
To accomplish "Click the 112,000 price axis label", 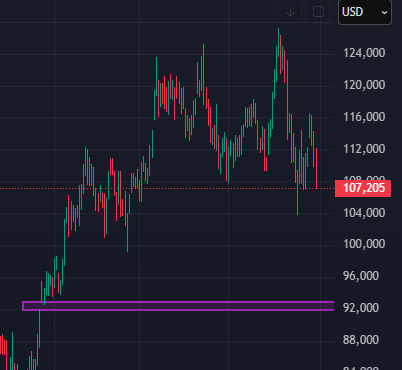I will [x=364, y=149].
